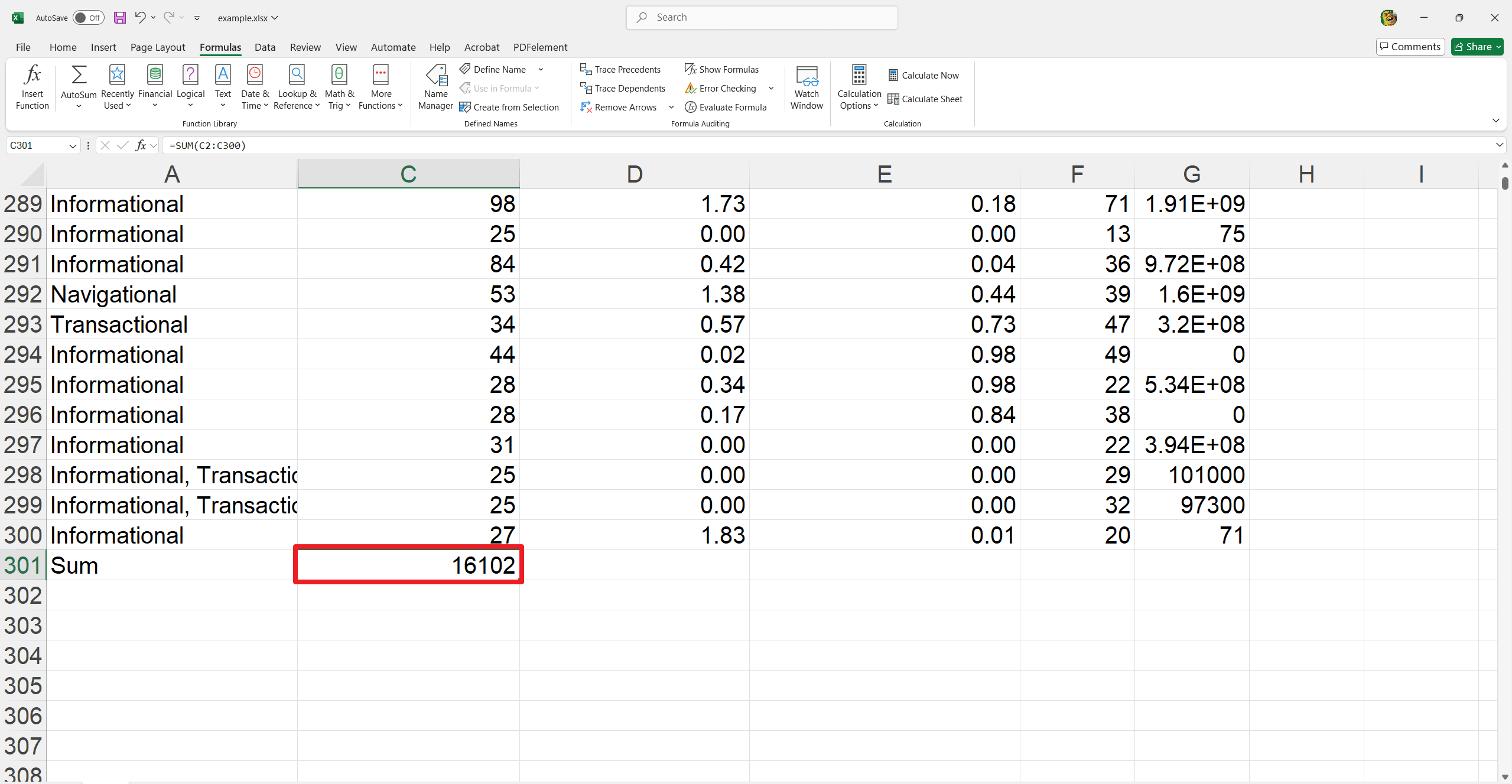Expand the Error Checking dropdown arrow
Image resolution: width=1512 pixels, height=784 pixels.
(771, 88)
